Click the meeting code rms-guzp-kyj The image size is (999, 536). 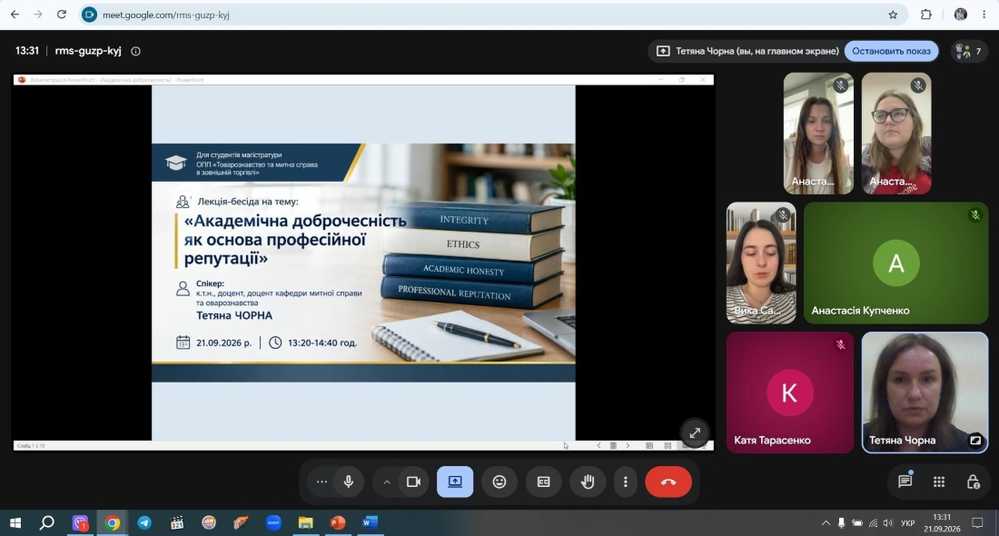point(88,50)
